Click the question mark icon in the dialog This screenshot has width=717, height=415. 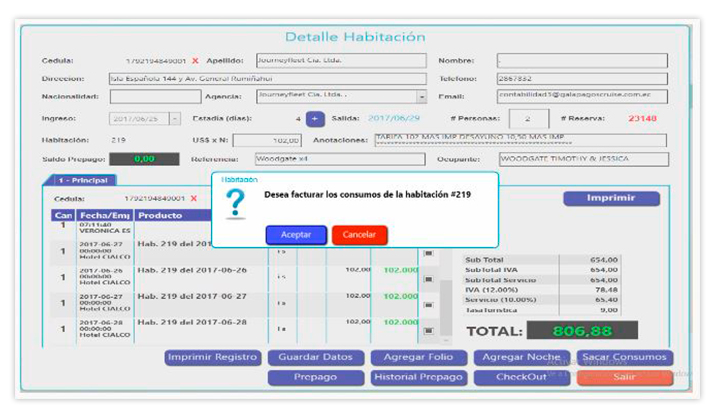coord(237,203)
